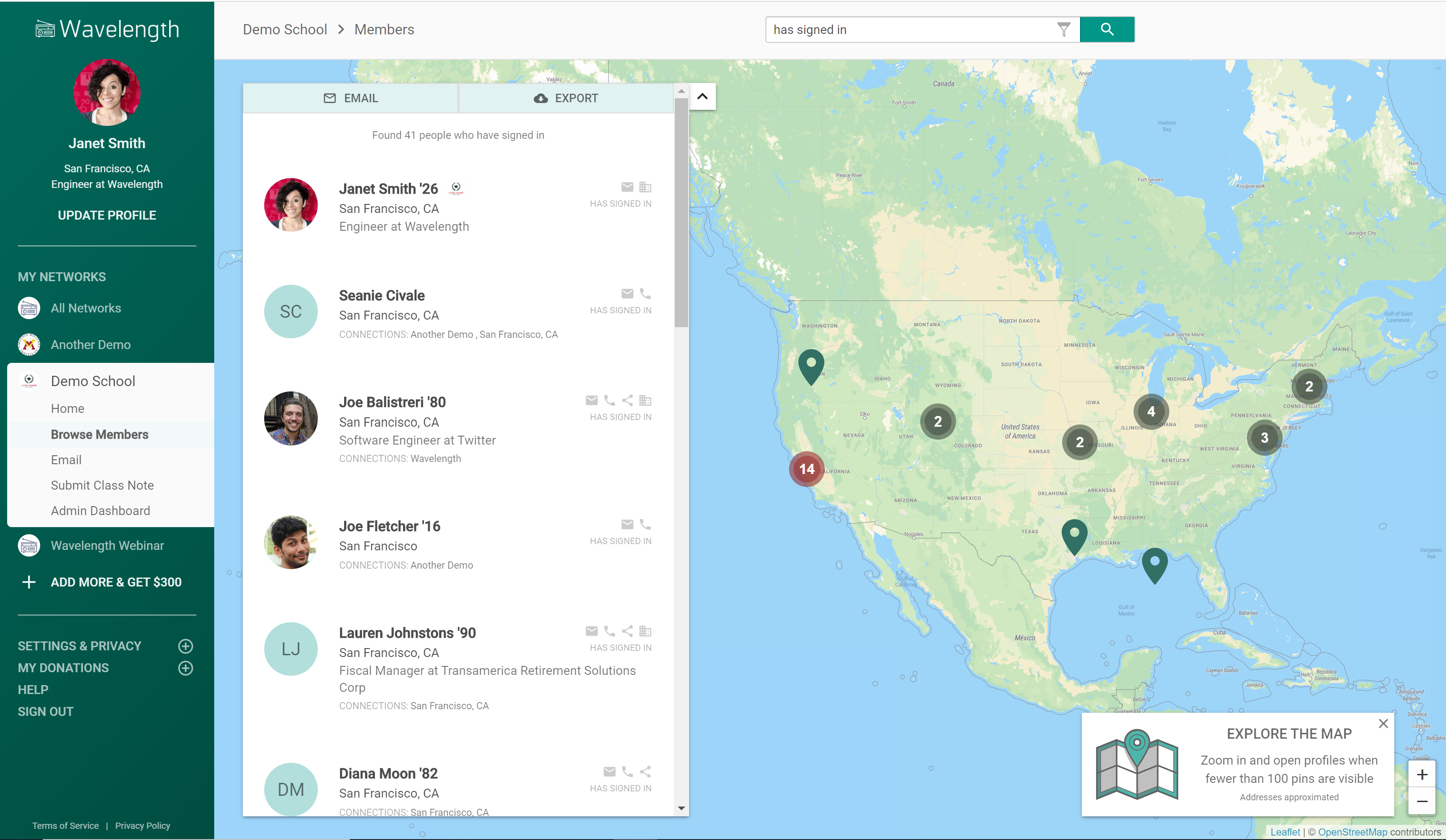Open Admin Dashboard in sidebar
Screen dimensions: 1446x840
[x=100, y=511]
